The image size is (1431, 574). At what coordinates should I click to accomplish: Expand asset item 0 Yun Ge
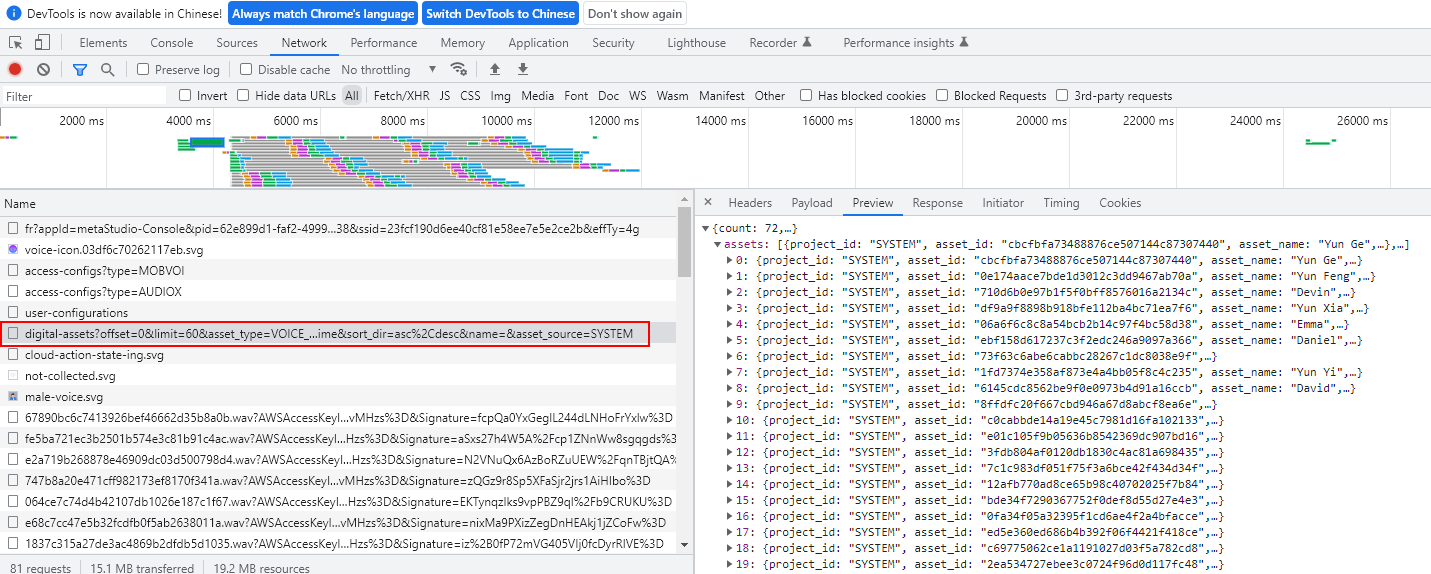click(x=729, y=260)
